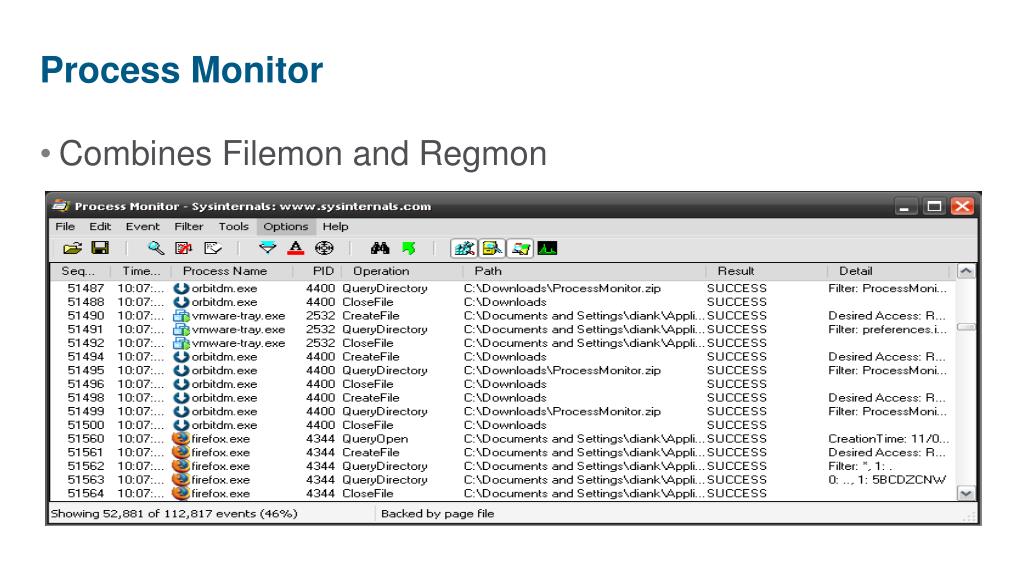Click firefox.exe icon in row 51560
The image size is (1024, 576).
click(181, 439)
